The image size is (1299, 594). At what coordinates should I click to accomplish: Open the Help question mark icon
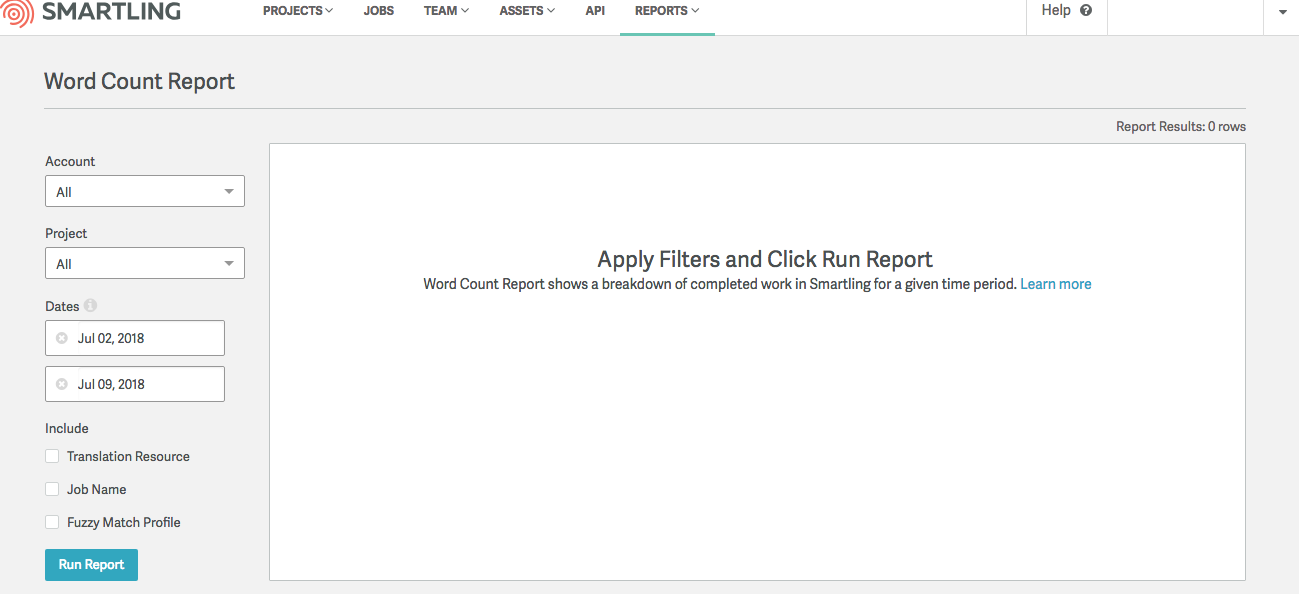tap(1086, 11)
